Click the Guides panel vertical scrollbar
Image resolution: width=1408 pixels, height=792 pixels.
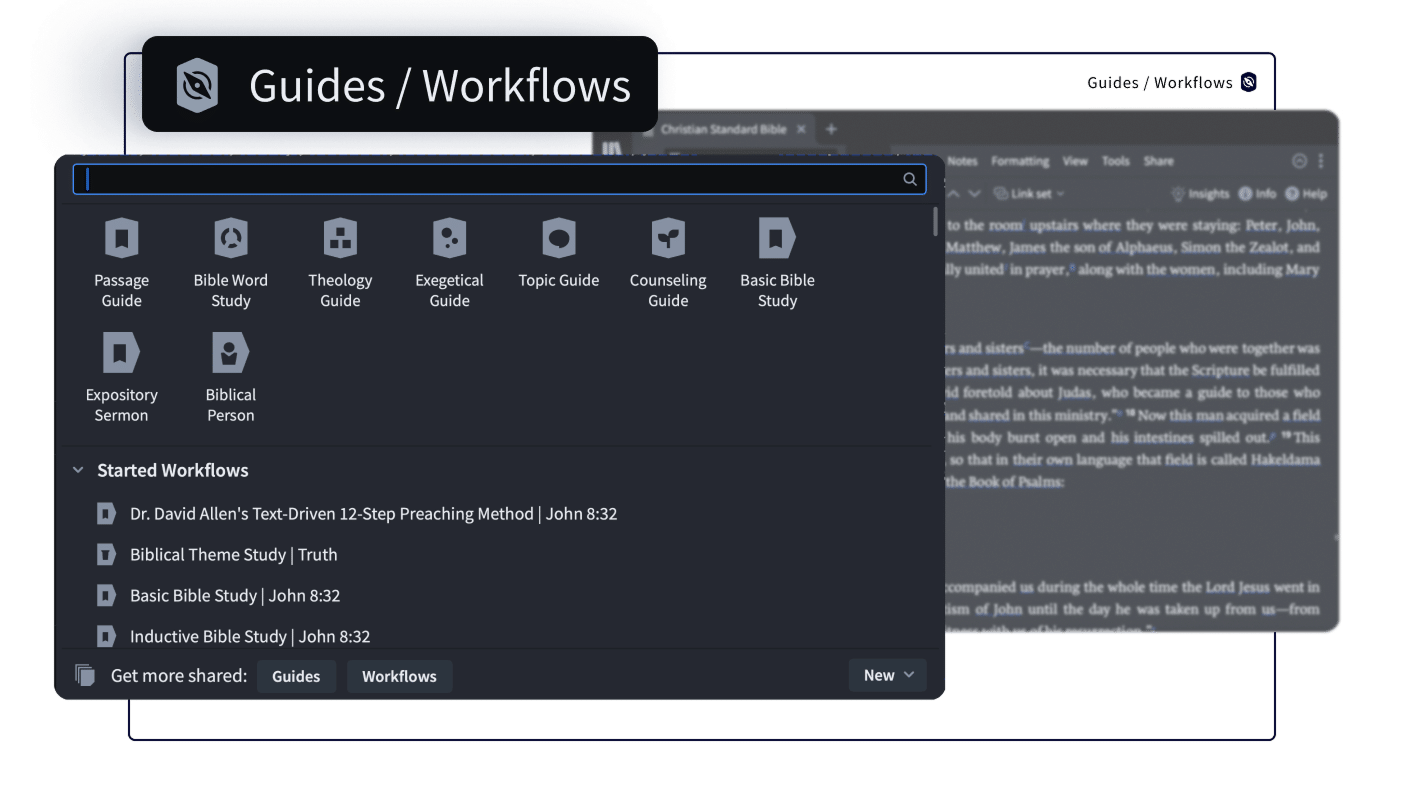click(935, 221)
